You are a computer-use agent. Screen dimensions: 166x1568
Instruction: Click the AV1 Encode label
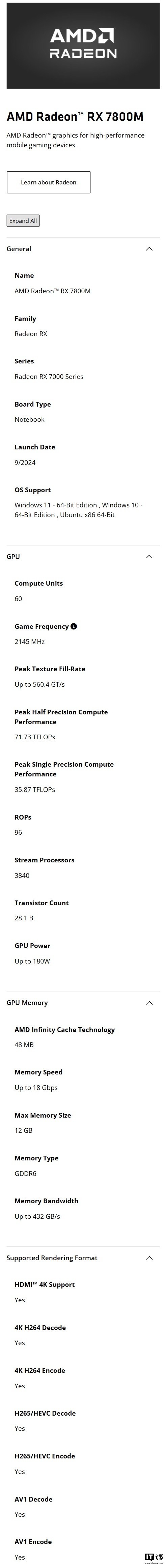click(x=33, y=1541)
